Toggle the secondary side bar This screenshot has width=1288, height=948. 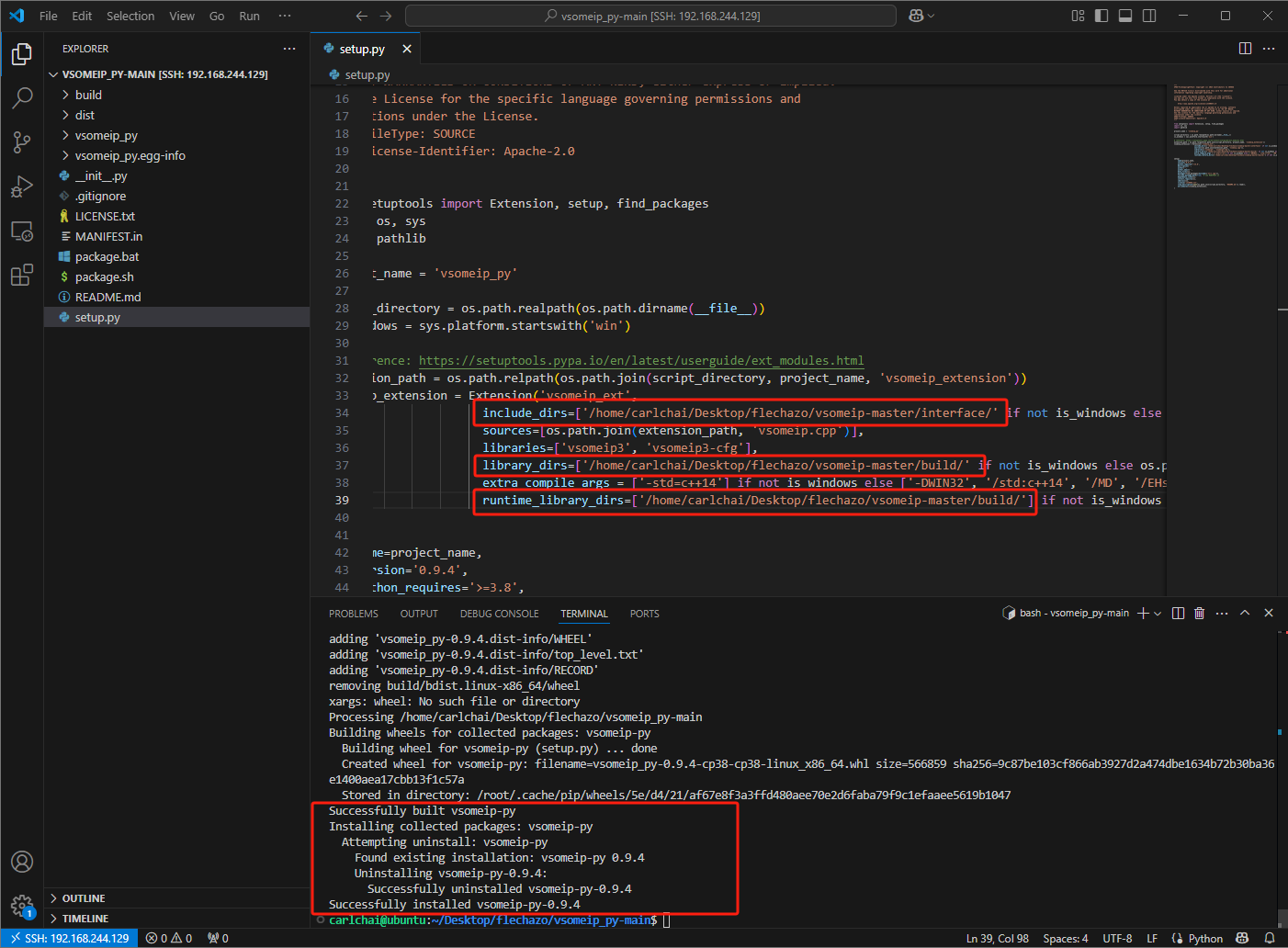[1149, 16]
